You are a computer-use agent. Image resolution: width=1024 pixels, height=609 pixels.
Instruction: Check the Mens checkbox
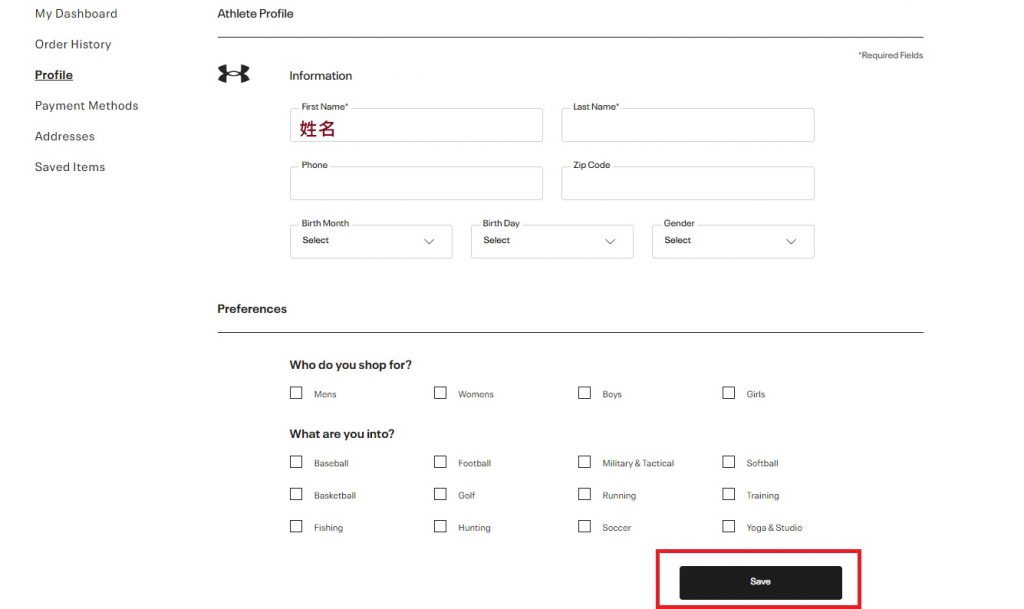[296, 393]
